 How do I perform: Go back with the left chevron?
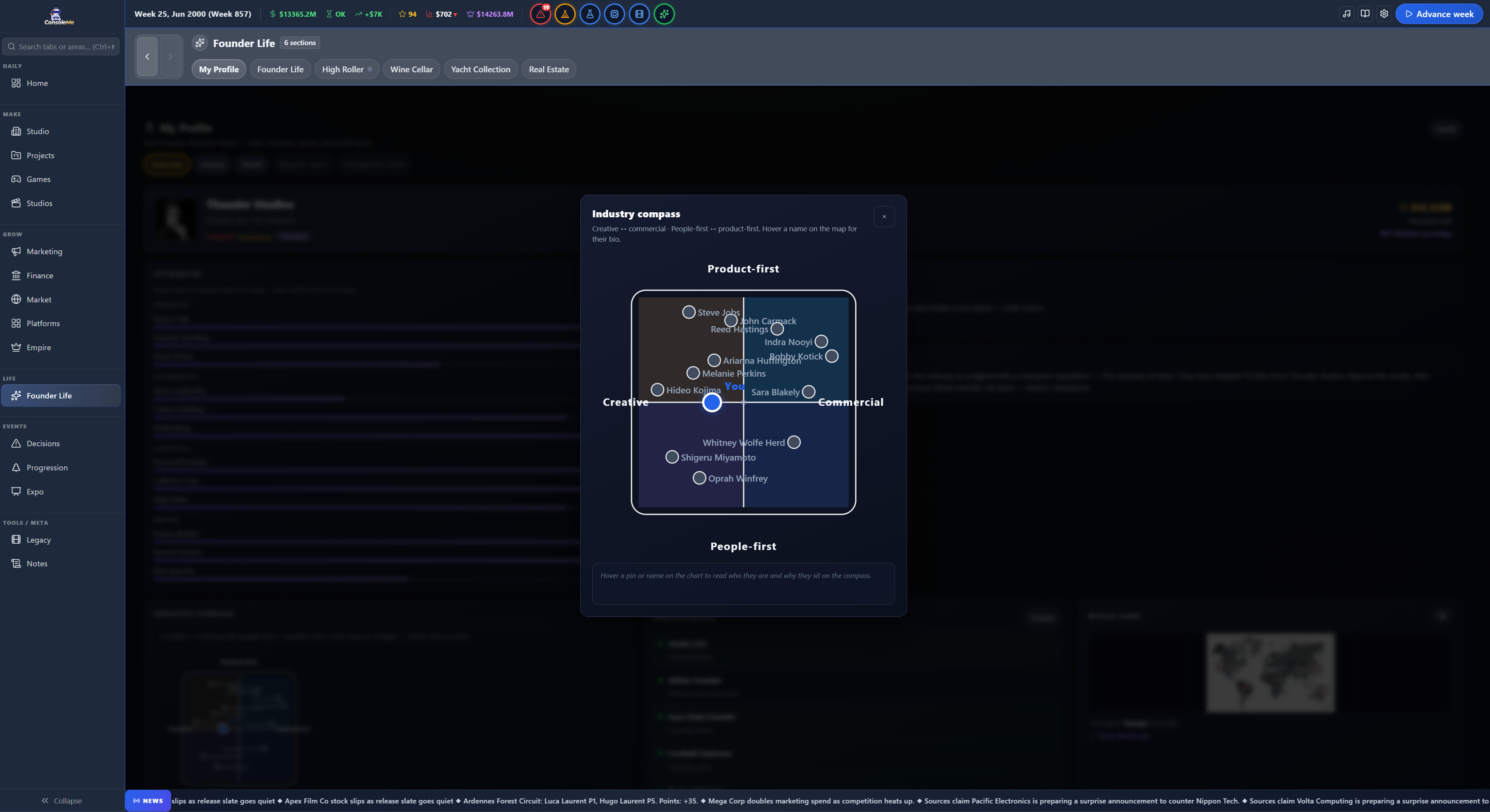pos(147,57)
